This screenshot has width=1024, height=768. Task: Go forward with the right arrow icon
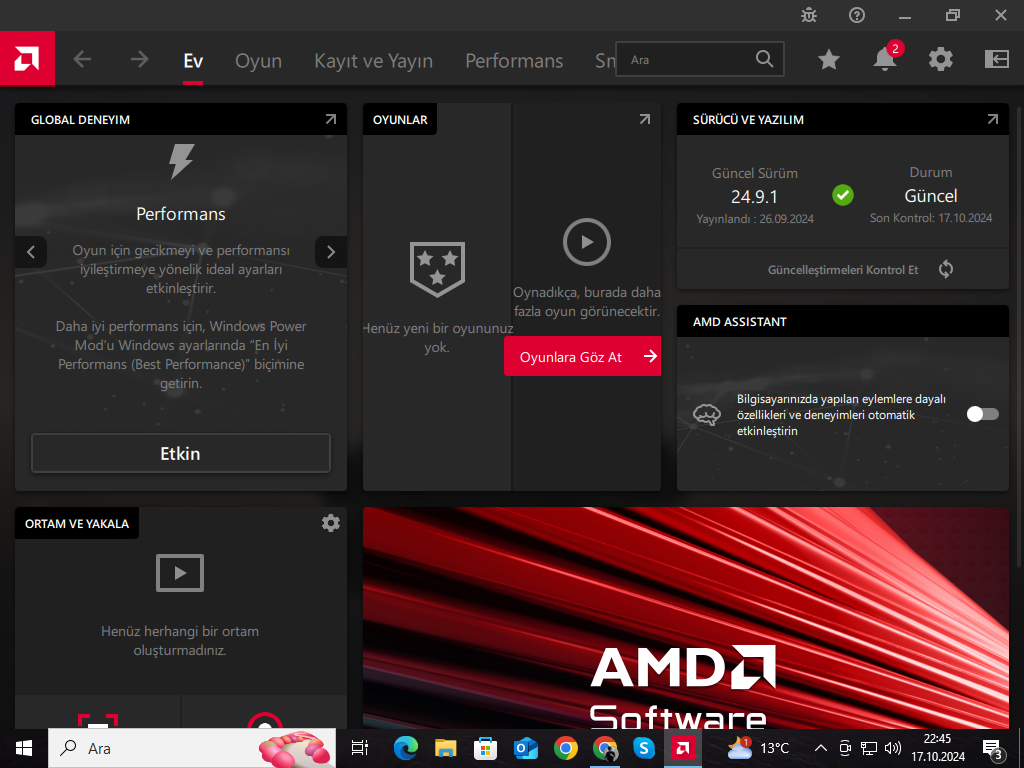point(139,59)
